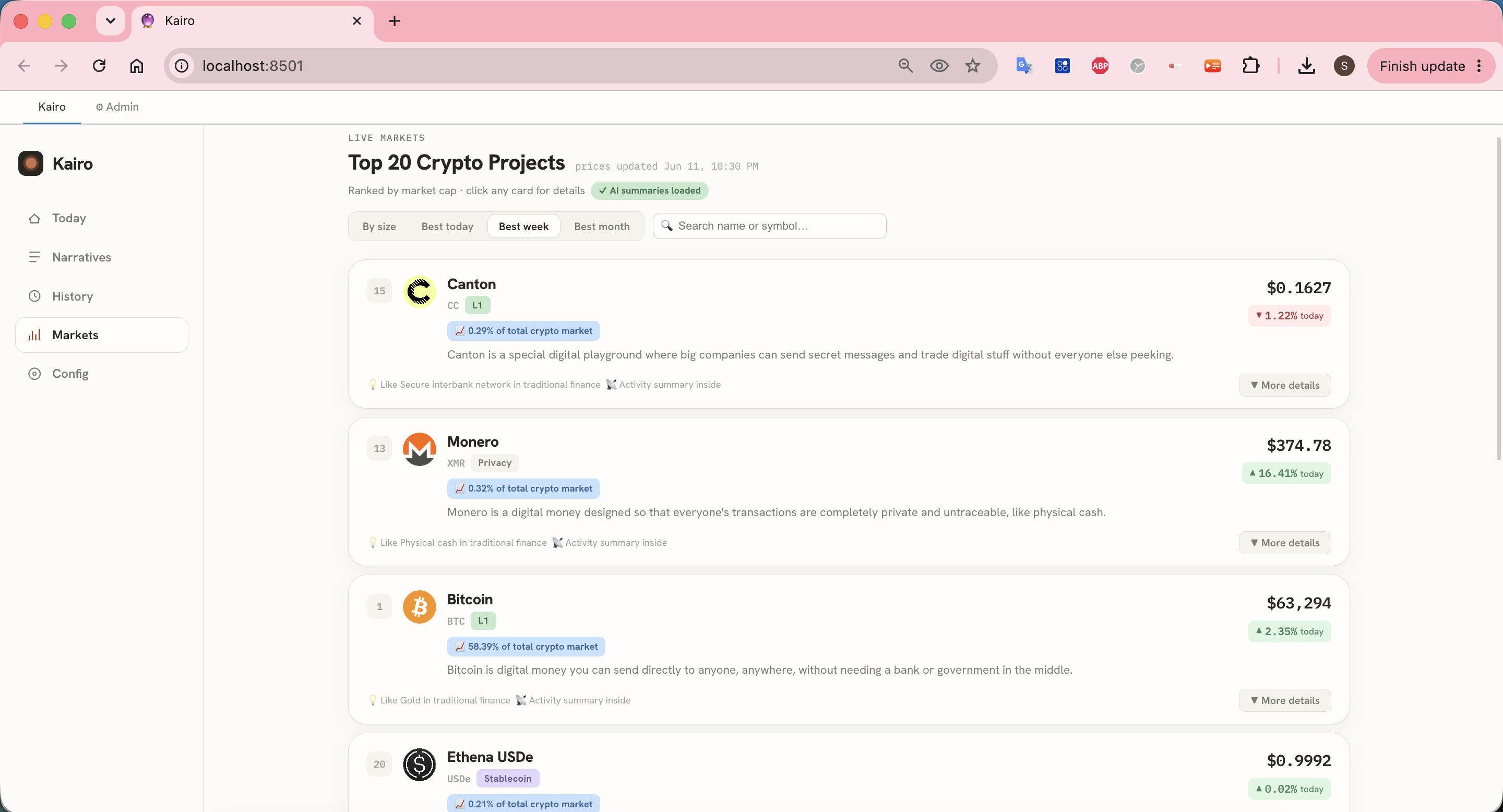Sort projects by Best month
Image resolution: width=1503 pixels, height=812 pixels.
pyautogui.click(x=602, y=226)
